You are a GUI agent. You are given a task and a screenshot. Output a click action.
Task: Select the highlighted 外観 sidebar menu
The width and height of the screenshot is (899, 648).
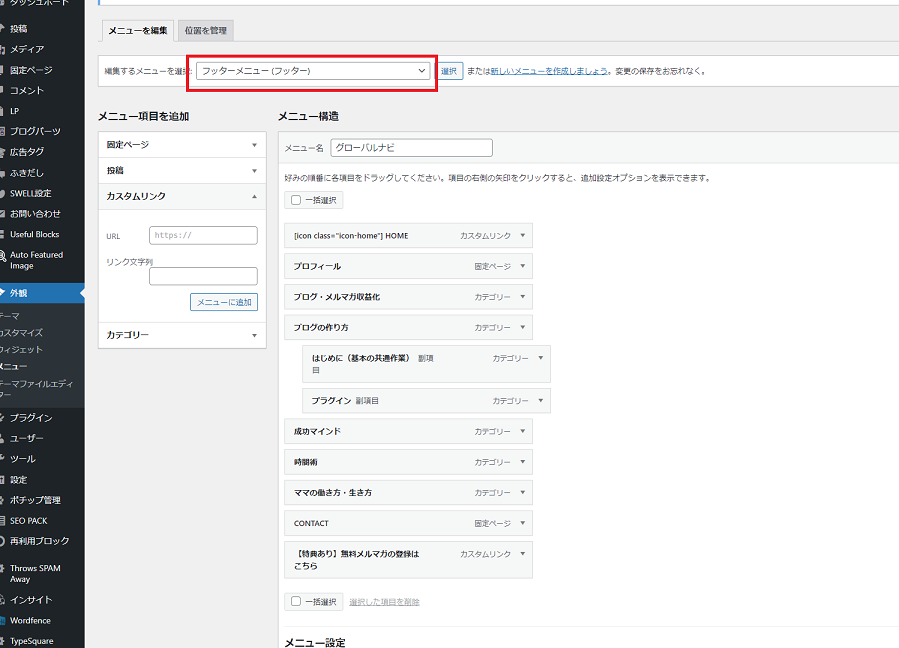(42, 293)
